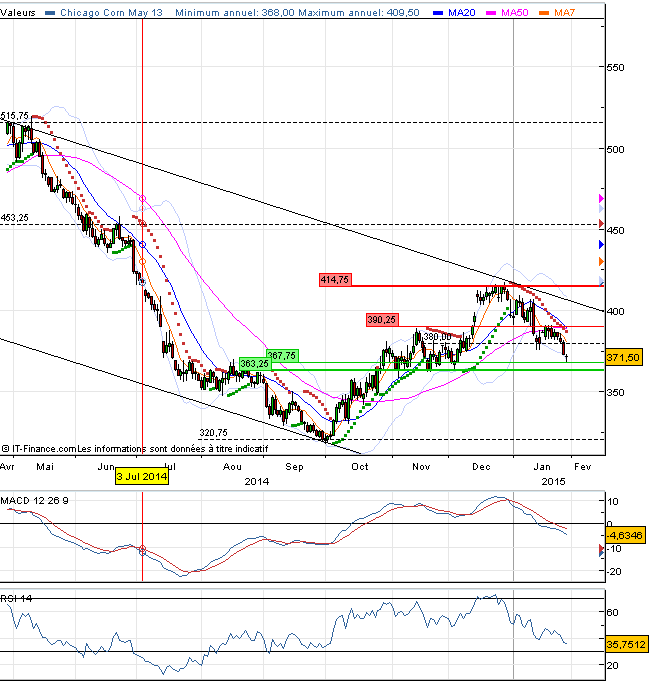Click the 320,75 low level label

[x=213, y=433]
